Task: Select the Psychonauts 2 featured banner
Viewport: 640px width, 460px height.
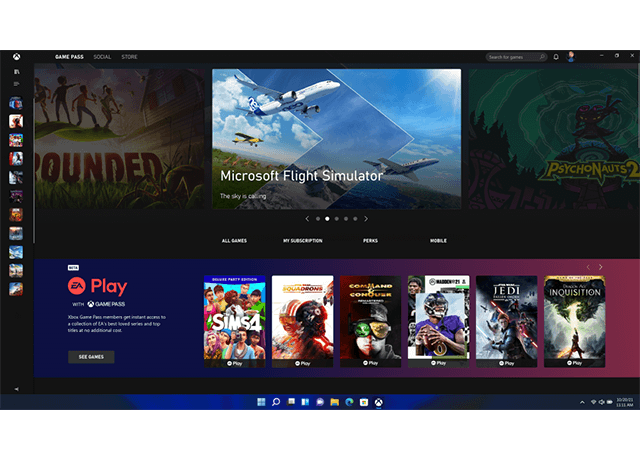Action: 554,139
